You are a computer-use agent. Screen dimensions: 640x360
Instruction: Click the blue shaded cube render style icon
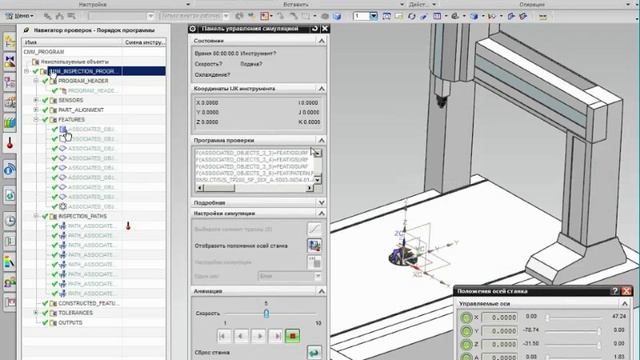[337, 16]
